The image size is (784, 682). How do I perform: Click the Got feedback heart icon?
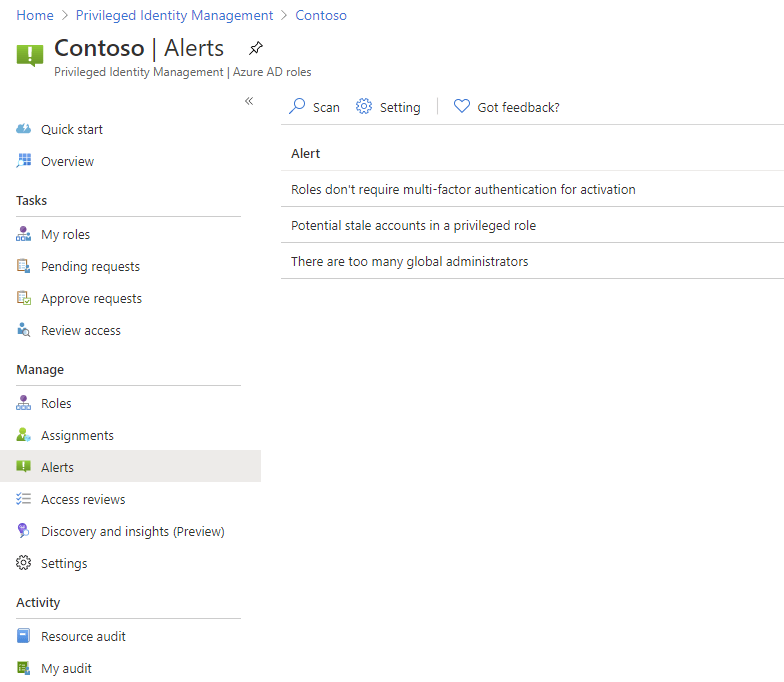point(461,107)
